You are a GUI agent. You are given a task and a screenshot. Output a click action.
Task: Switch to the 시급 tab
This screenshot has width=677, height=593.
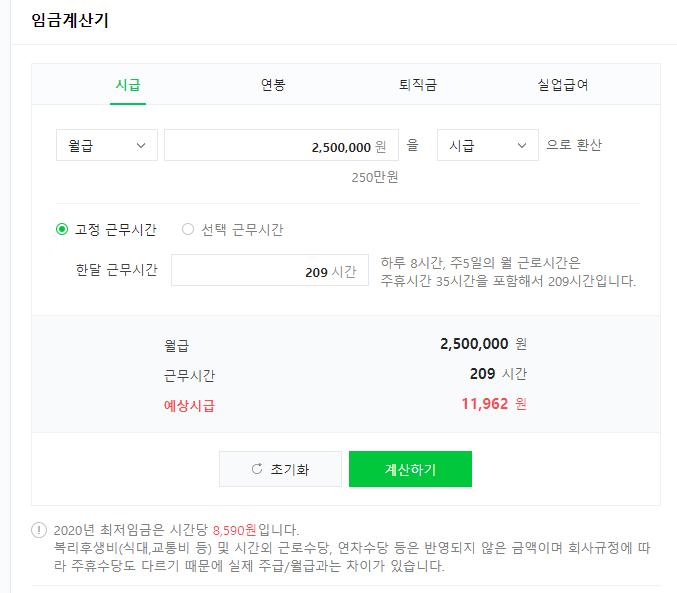point(127,85)
